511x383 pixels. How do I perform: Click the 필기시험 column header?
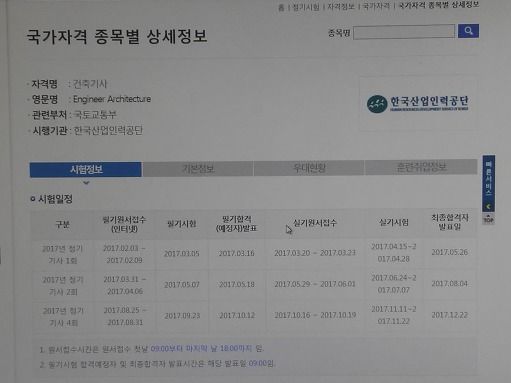(181, 224)
